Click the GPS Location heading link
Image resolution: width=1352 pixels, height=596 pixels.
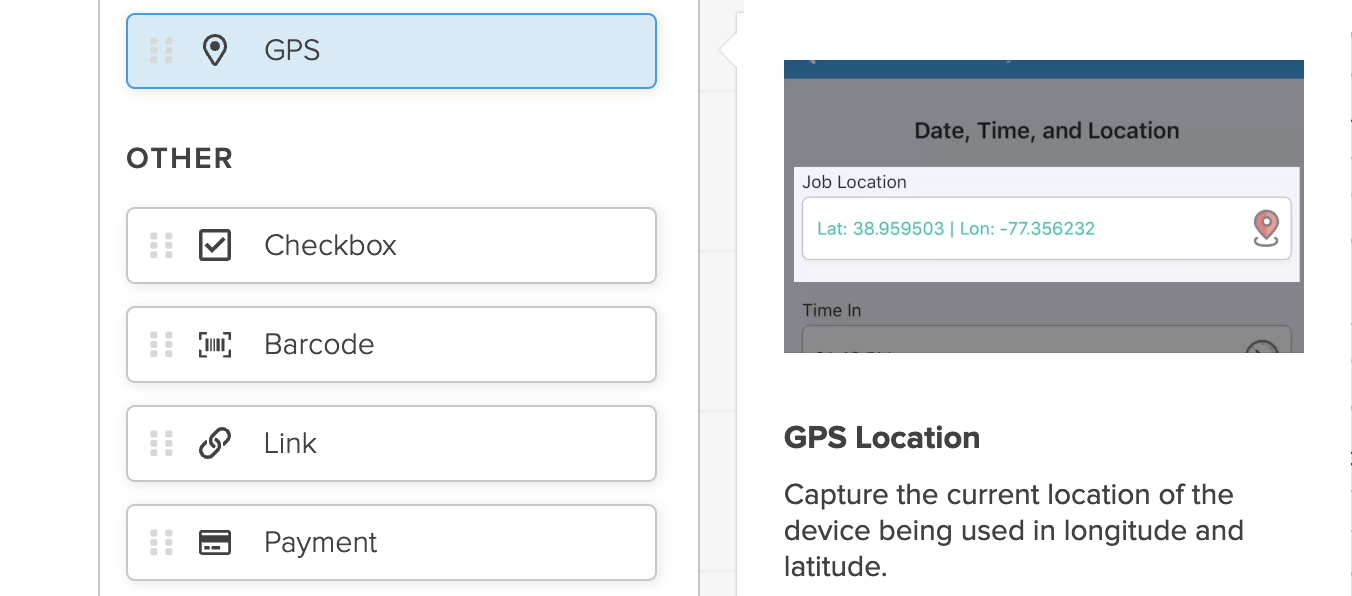coord(882,437)
